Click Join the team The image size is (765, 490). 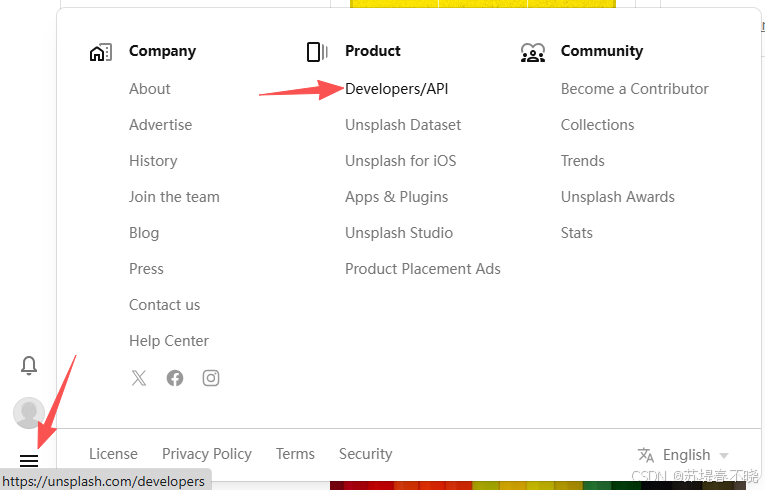click(174, 197)
